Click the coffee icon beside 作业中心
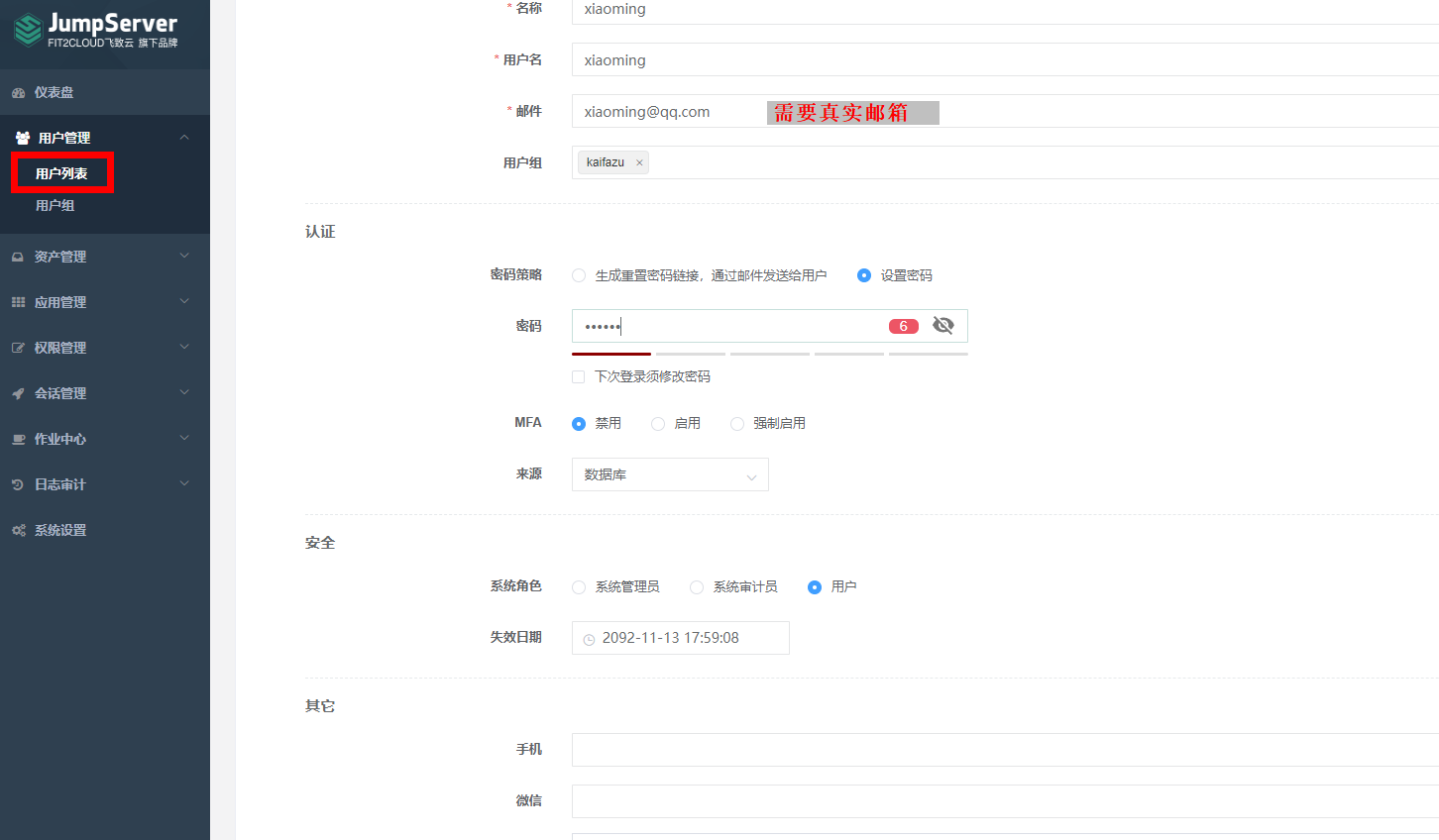The width and height of the screenshot is (1439, 840). coord(18,439)
